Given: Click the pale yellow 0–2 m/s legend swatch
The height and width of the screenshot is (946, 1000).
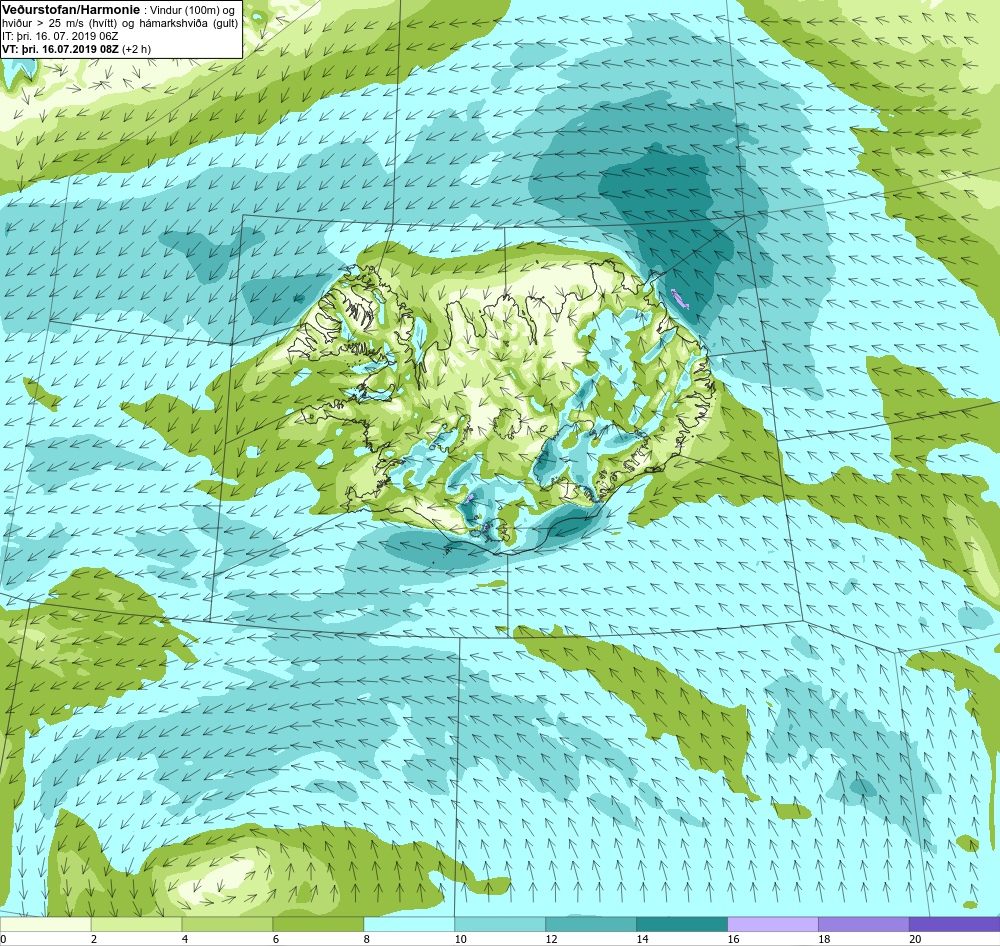Looking at the screenshot, I should pyautogui.click(x=45, y=924).
